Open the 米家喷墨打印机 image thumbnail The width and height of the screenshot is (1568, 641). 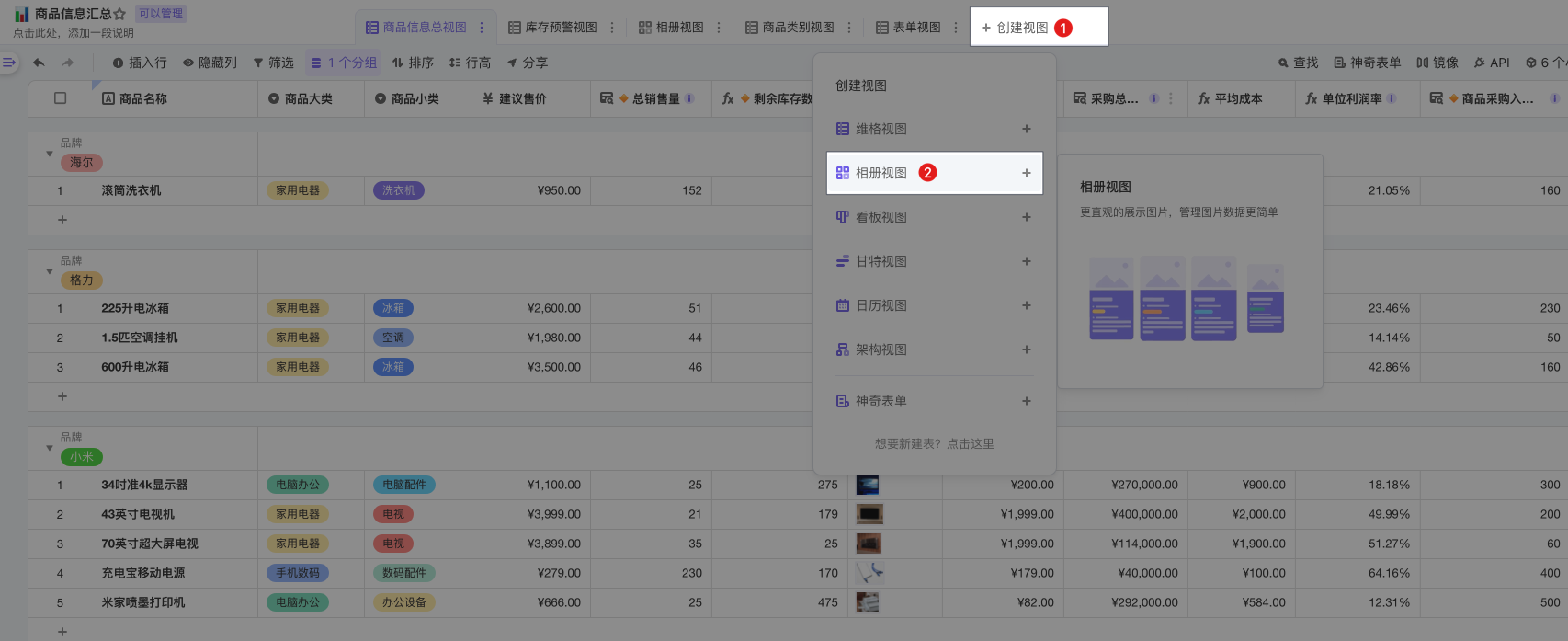tap(868, 602)
